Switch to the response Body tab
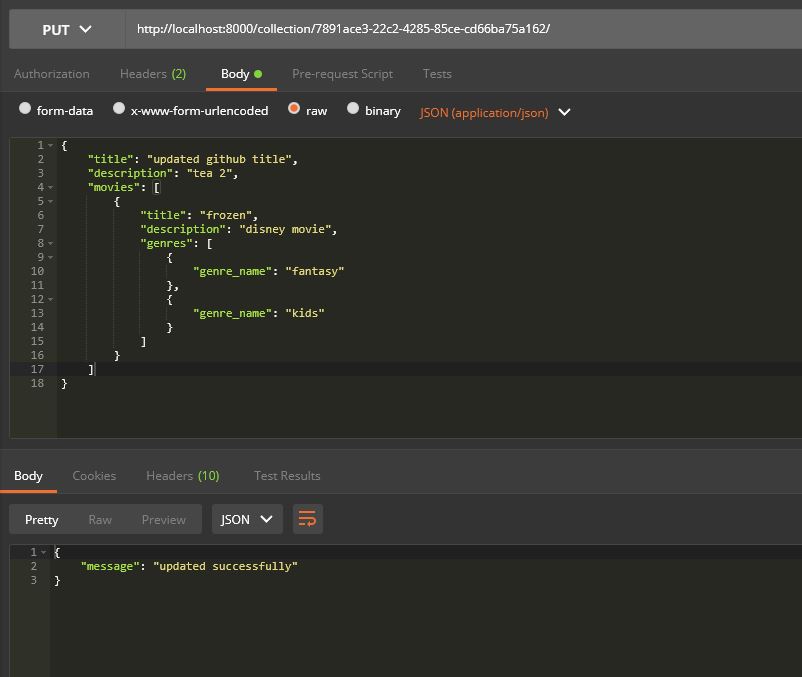This screenshot has width=802, height=677. point(28,476)
